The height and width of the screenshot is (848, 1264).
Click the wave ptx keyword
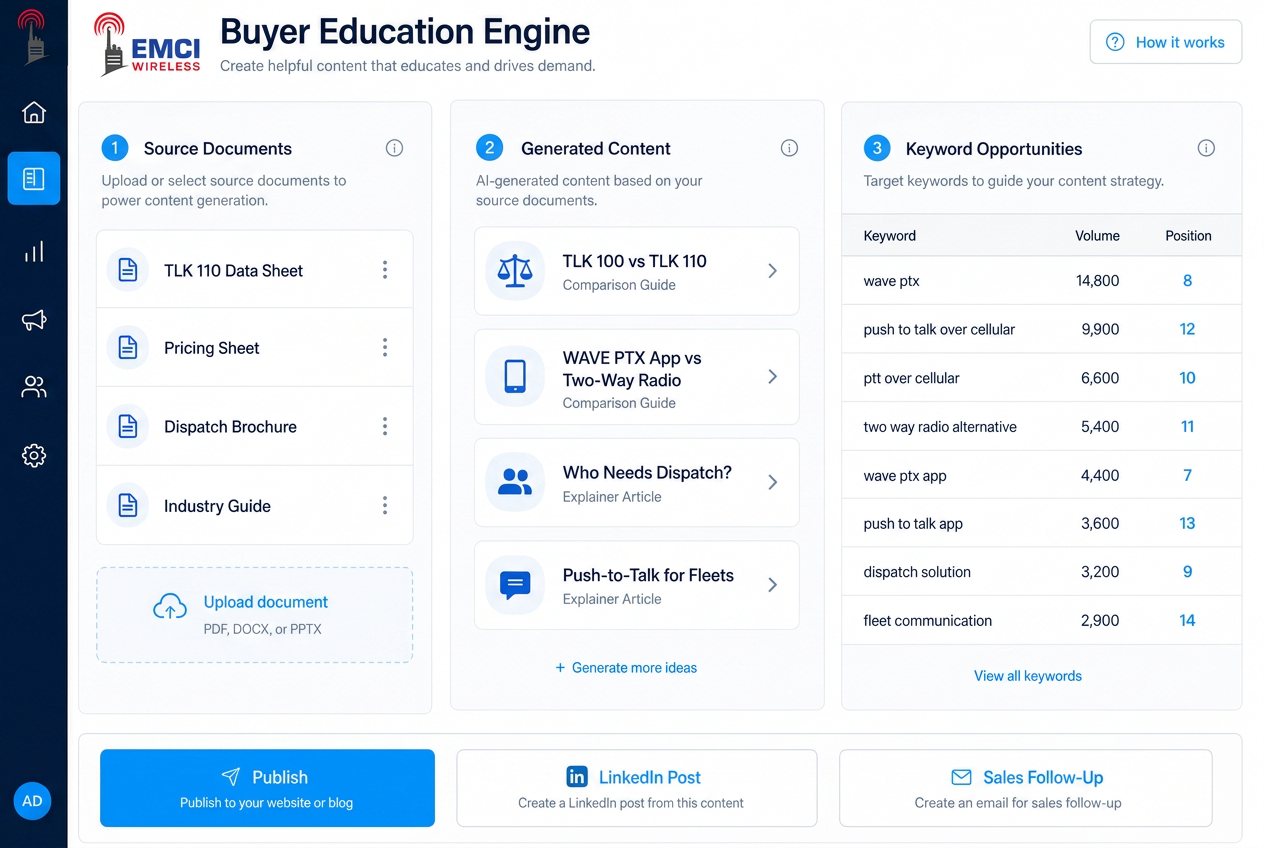(x=892, y=281)
